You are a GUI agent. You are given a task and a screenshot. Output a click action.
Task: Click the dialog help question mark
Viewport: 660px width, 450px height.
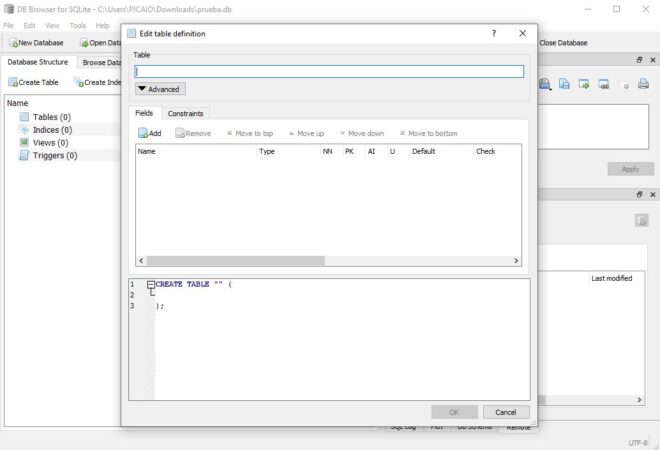(494, 33)
